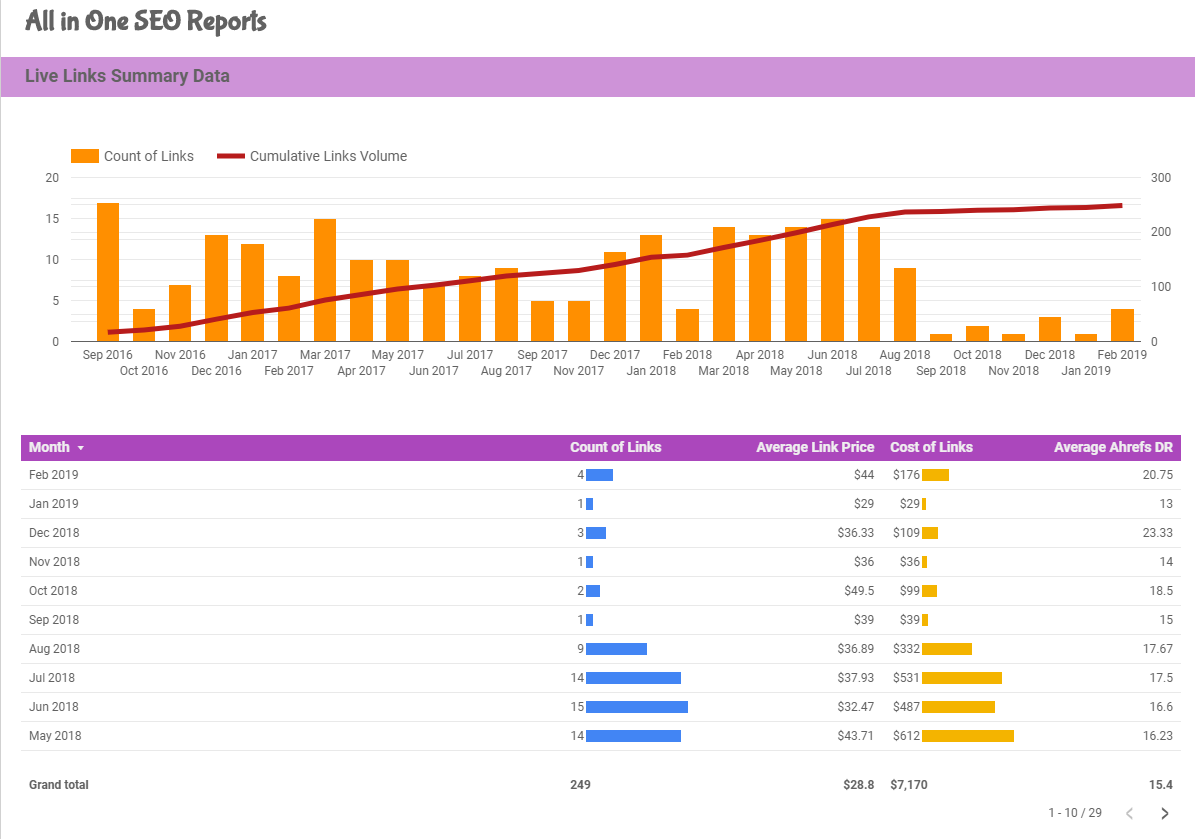Click the Average Ahrefs DR column header
Viewport: 1195px width, 839px height.
[1113, 447]
